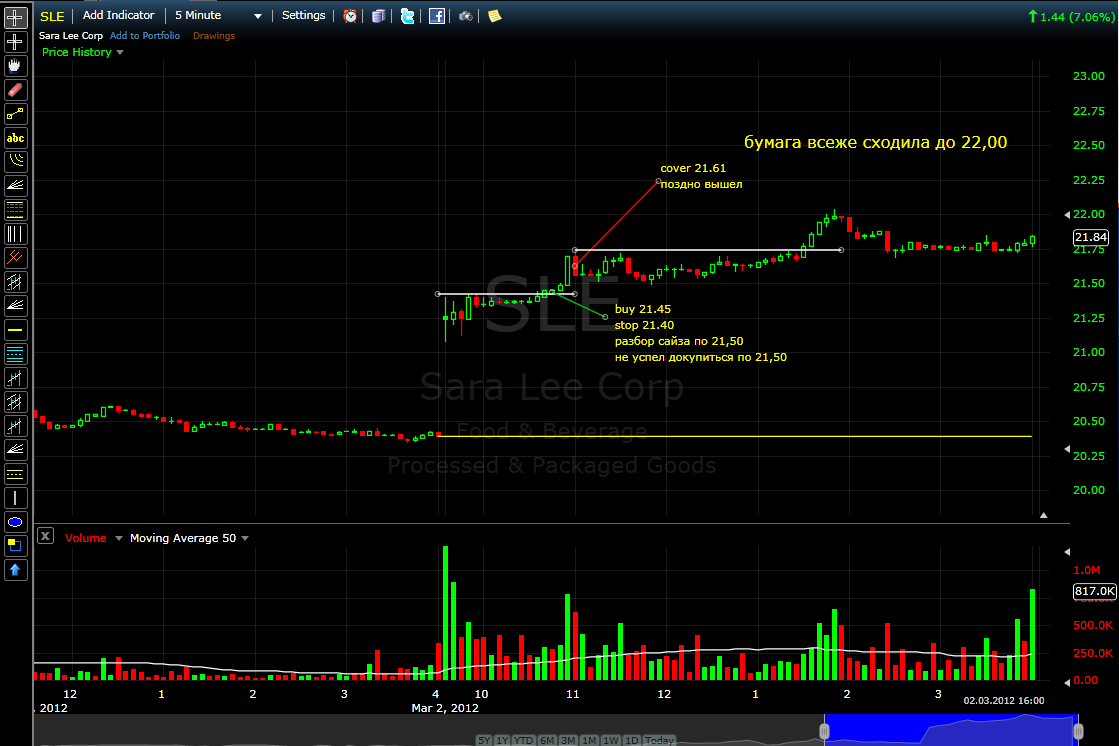The image size is (1119, 746).
Task: Choose the yellow arcs drawing tool
Action: 15,162
